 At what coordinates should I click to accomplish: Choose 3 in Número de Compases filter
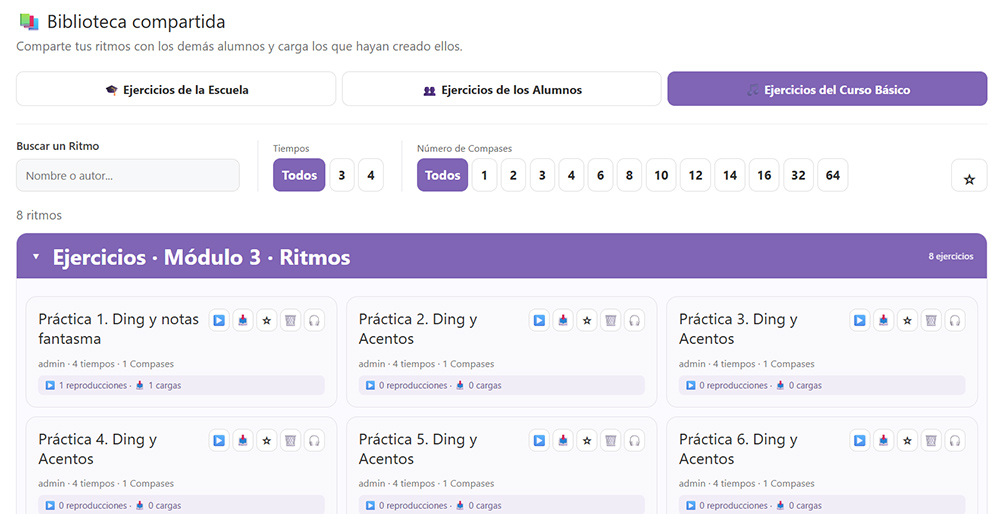542,175
